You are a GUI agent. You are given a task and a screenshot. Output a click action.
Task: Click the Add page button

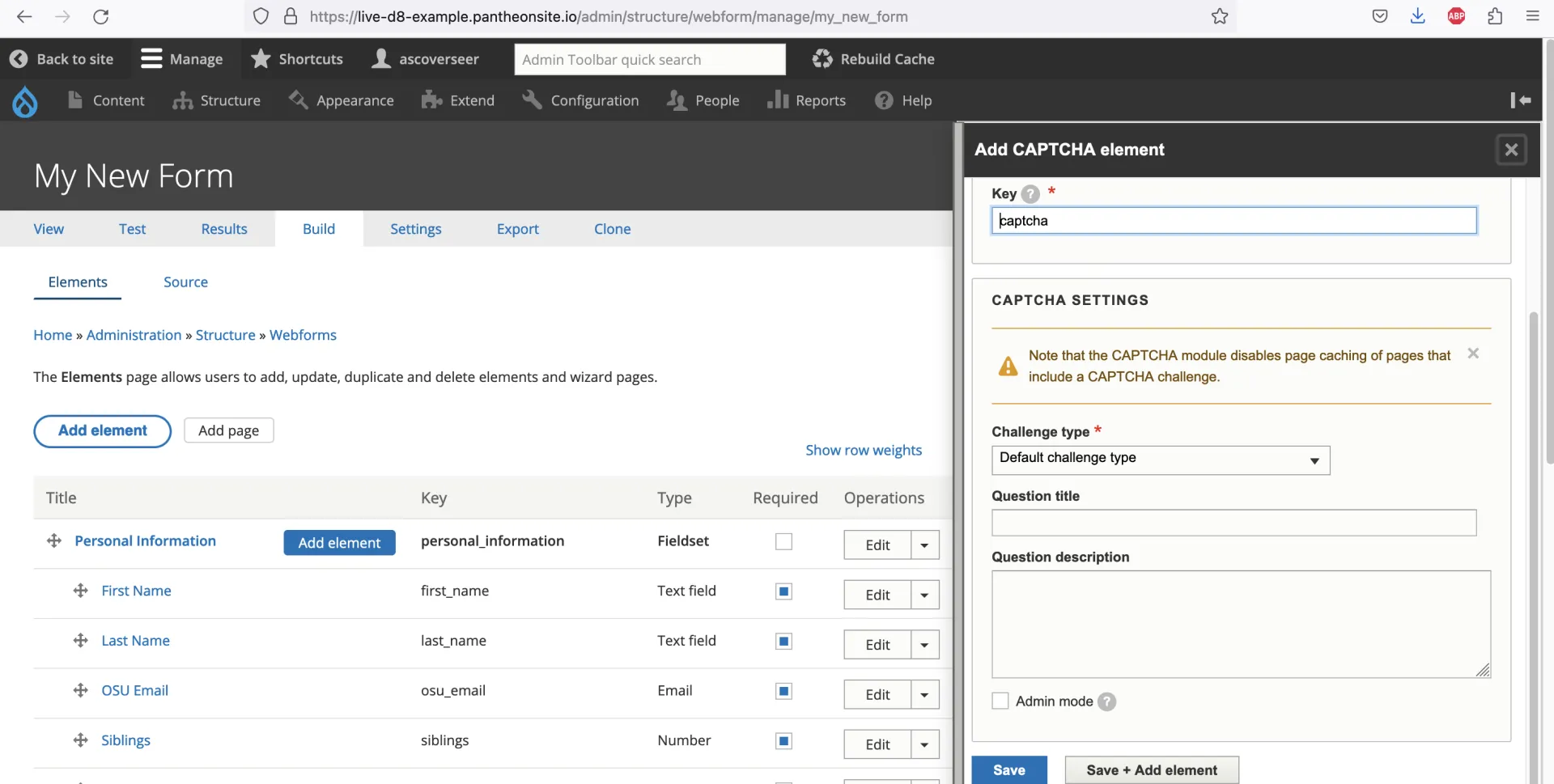tap(229, 430)
